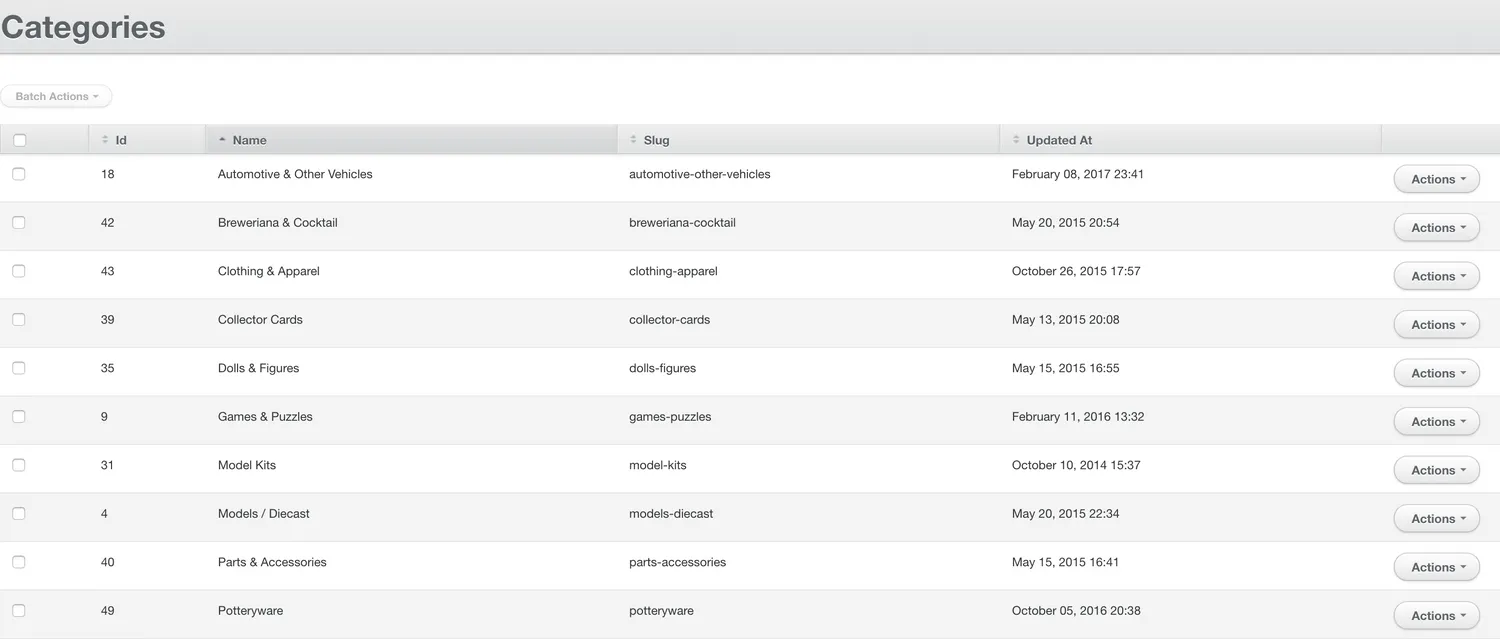Screen dimensions: 1500x639
Task: Sort the table by Id column
Action: click(x=120, y=140)
